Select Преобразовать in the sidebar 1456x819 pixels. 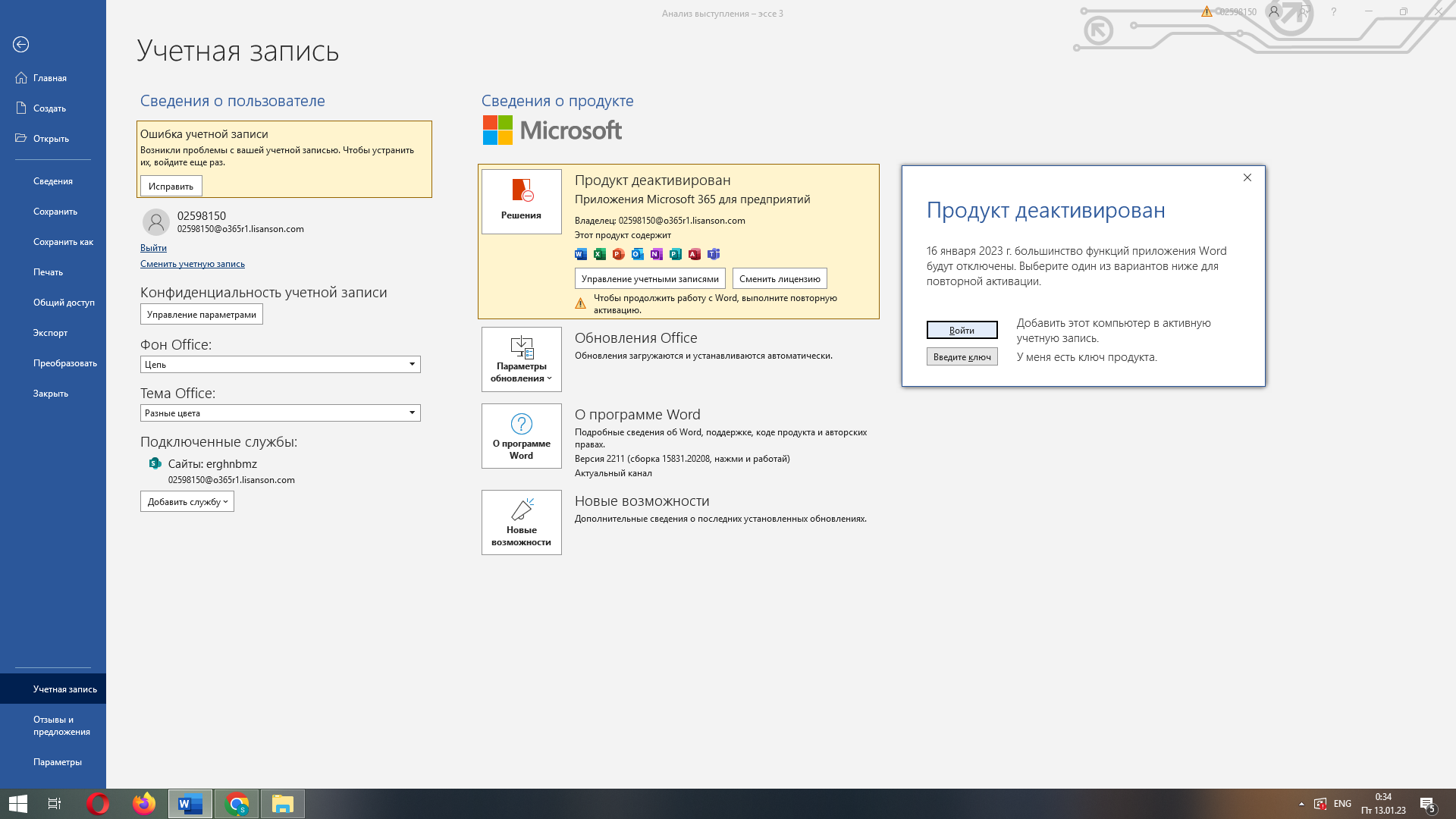click(53, 363)
